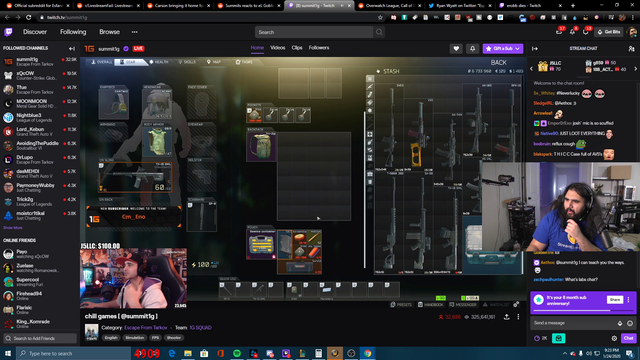Viewport: 640px width, 360px height.
Task: Toggle the follow heart button
Action: point(456,49)
